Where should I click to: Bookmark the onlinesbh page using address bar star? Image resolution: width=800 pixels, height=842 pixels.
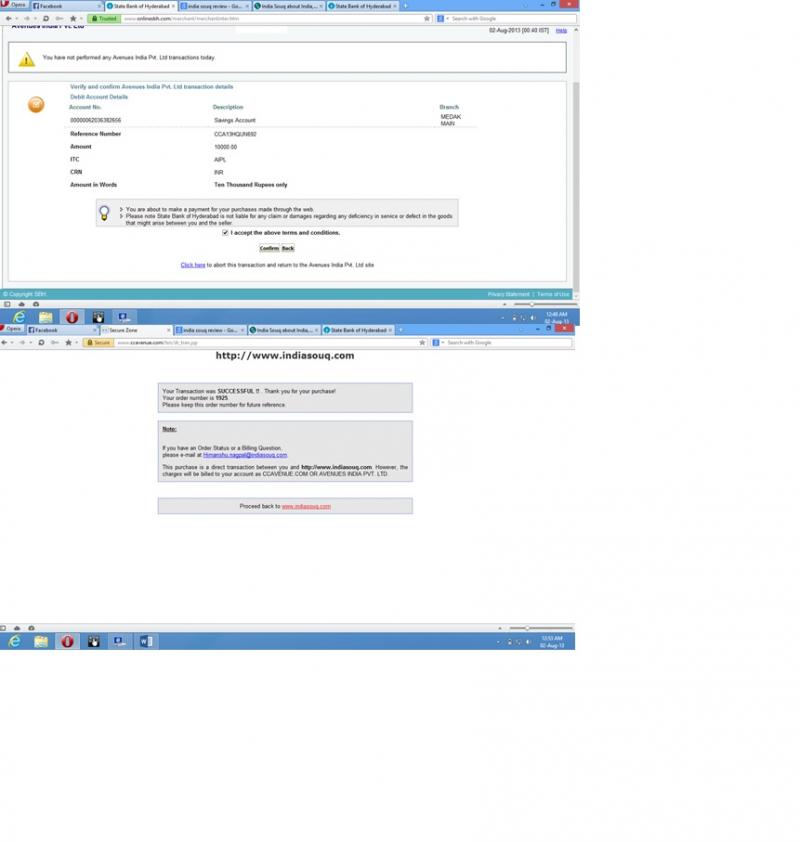pyautogui.click(x=427, y=19)
